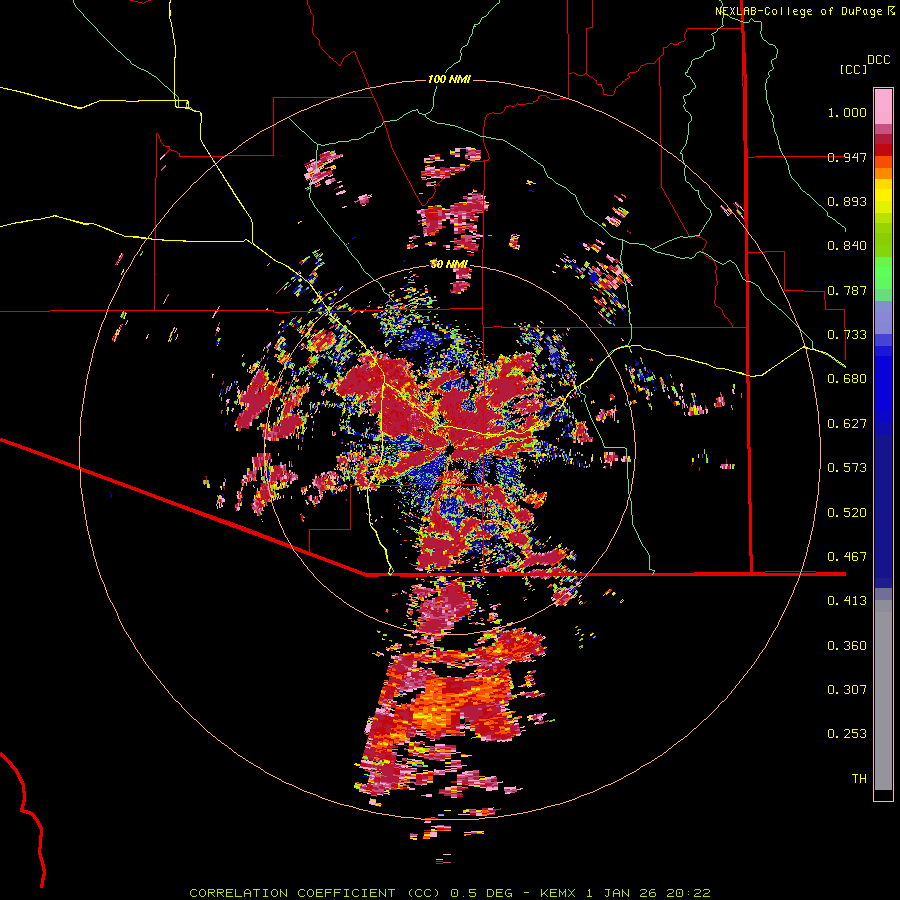Click the DCC legend title
This screenshot has width=900, height=900.
point(879,60)
